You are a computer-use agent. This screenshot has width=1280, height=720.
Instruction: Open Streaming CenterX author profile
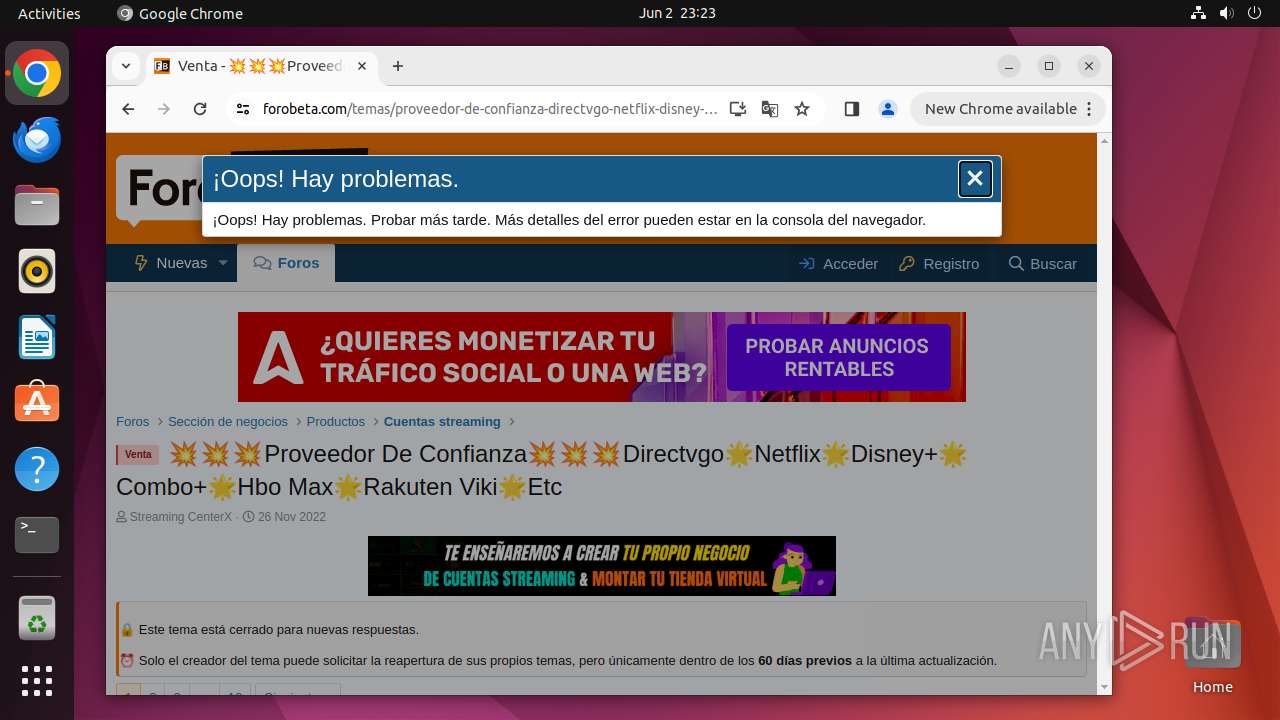pyautogui.click(x=181, y=517)
